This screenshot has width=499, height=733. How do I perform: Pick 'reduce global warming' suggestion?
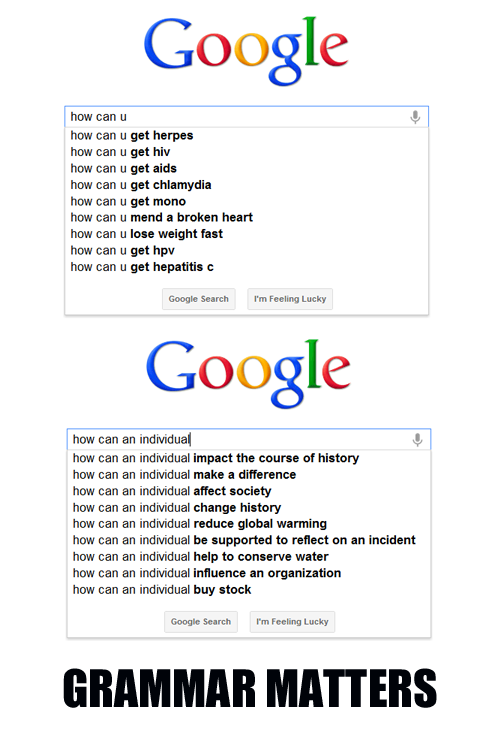point(249,524)
